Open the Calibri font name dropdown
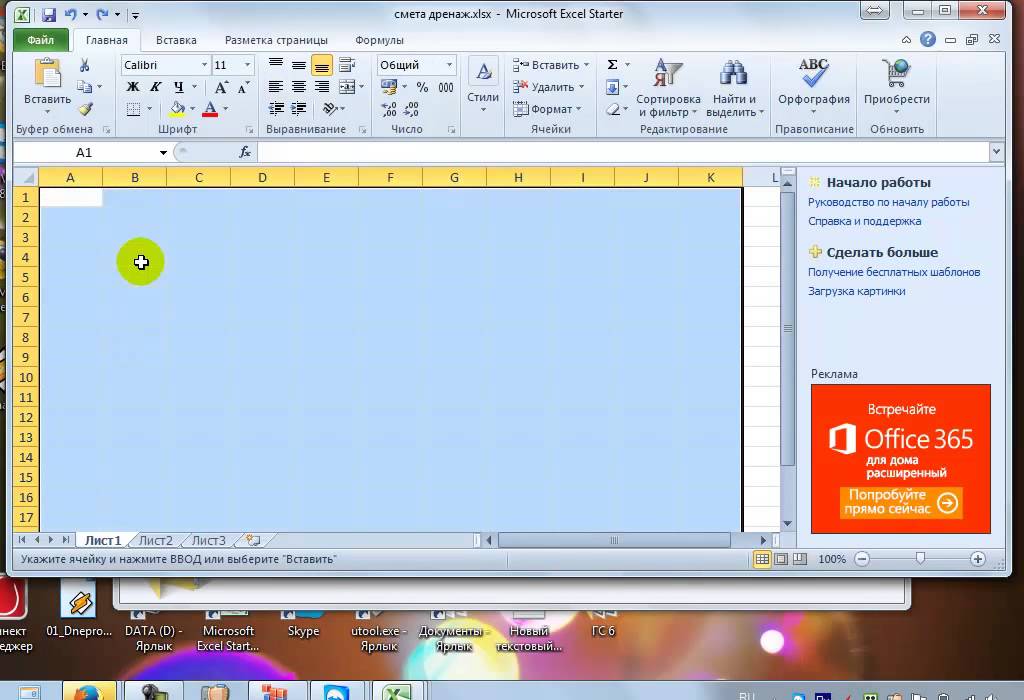 click(204, 65)
